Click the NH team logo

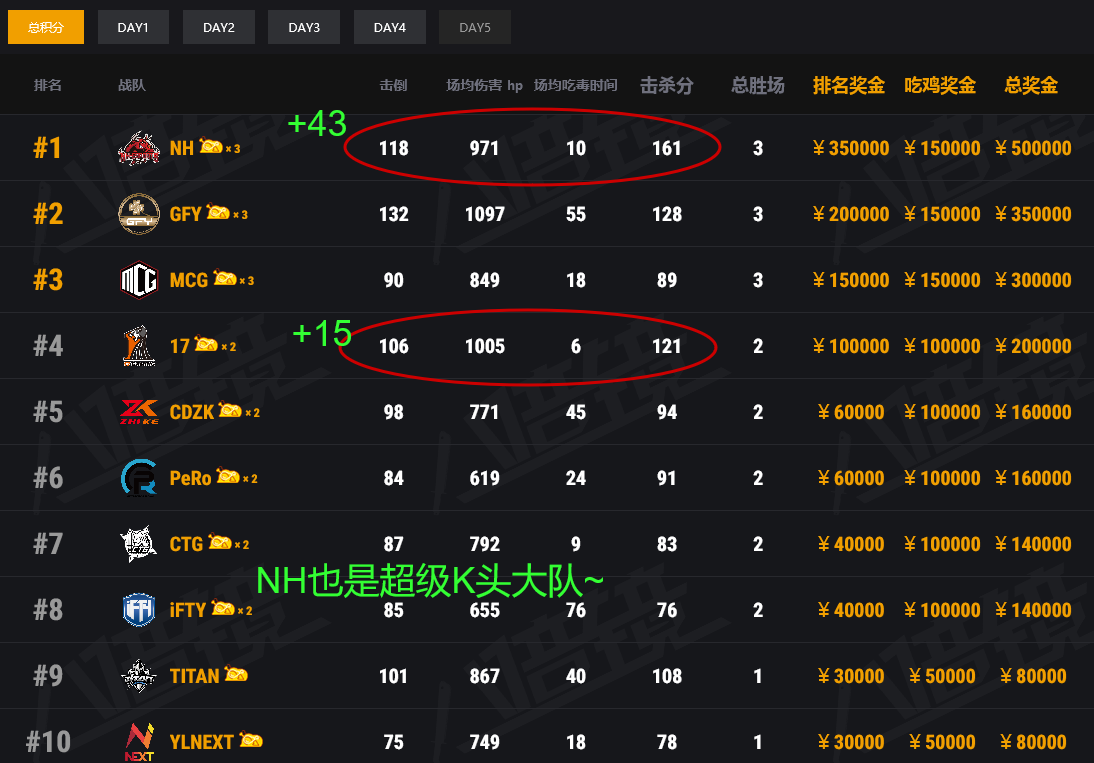tap(139, 148)
